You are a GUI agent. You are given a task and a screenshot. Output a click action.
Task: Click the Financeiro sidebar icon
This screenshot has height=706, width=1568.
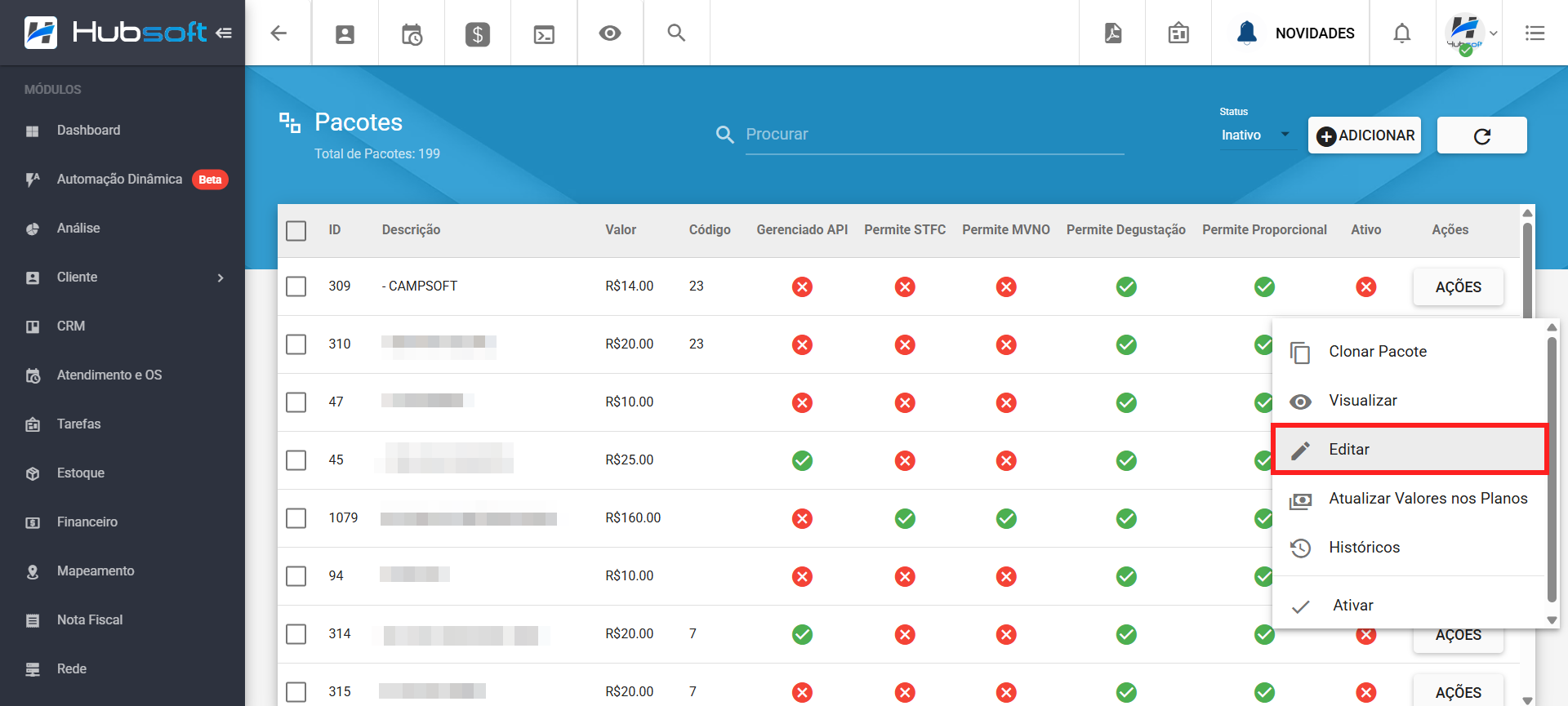(x=33, y=522)
